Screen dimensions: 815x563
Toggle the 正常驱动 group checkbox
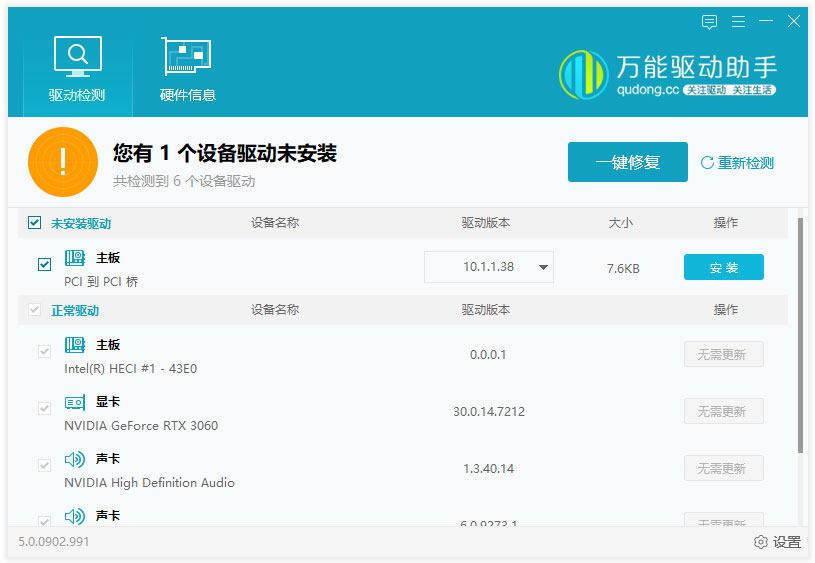[34, 310]
